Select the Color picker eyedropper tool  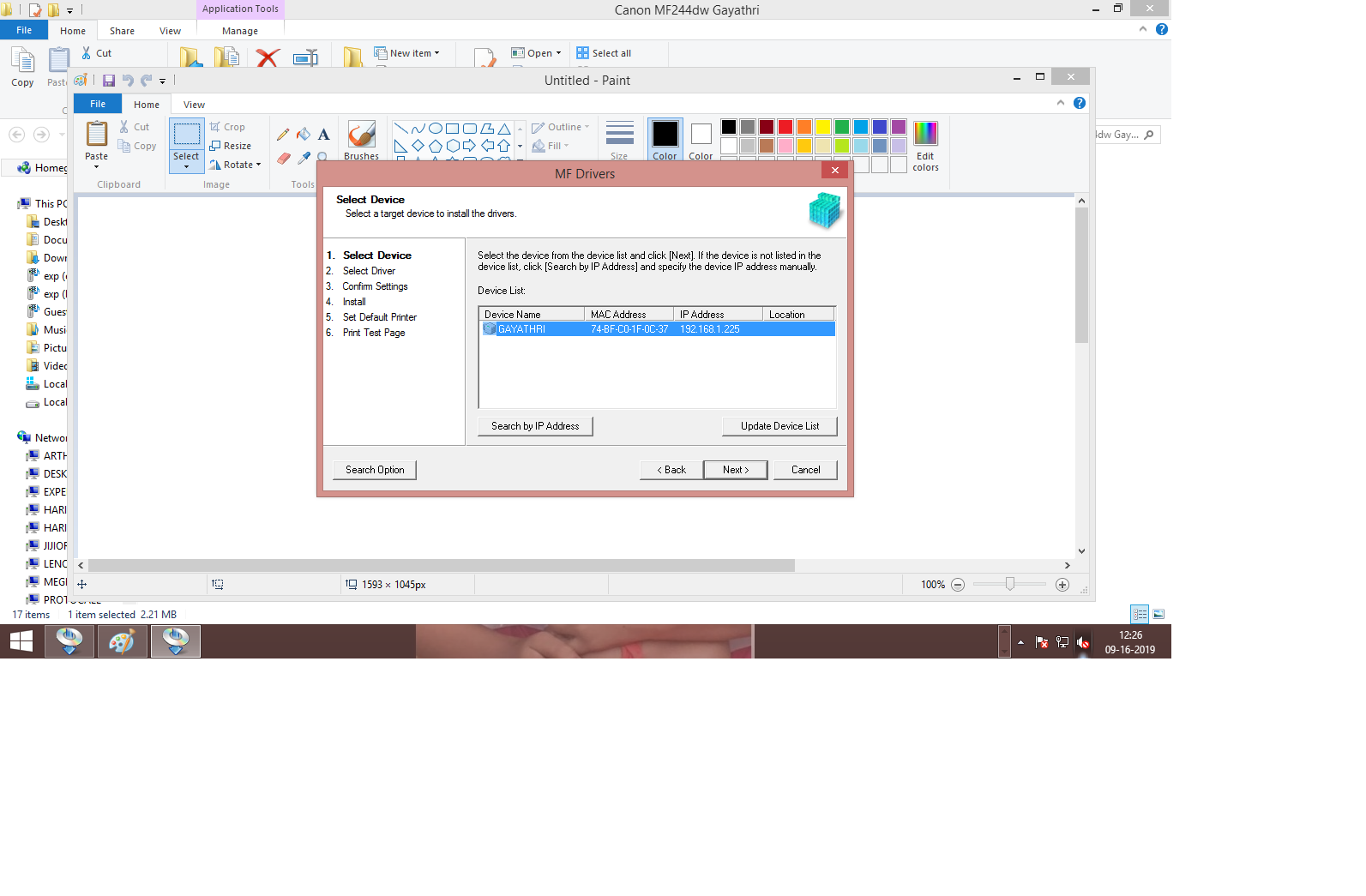pyautogui.click(x=304, y=158)
